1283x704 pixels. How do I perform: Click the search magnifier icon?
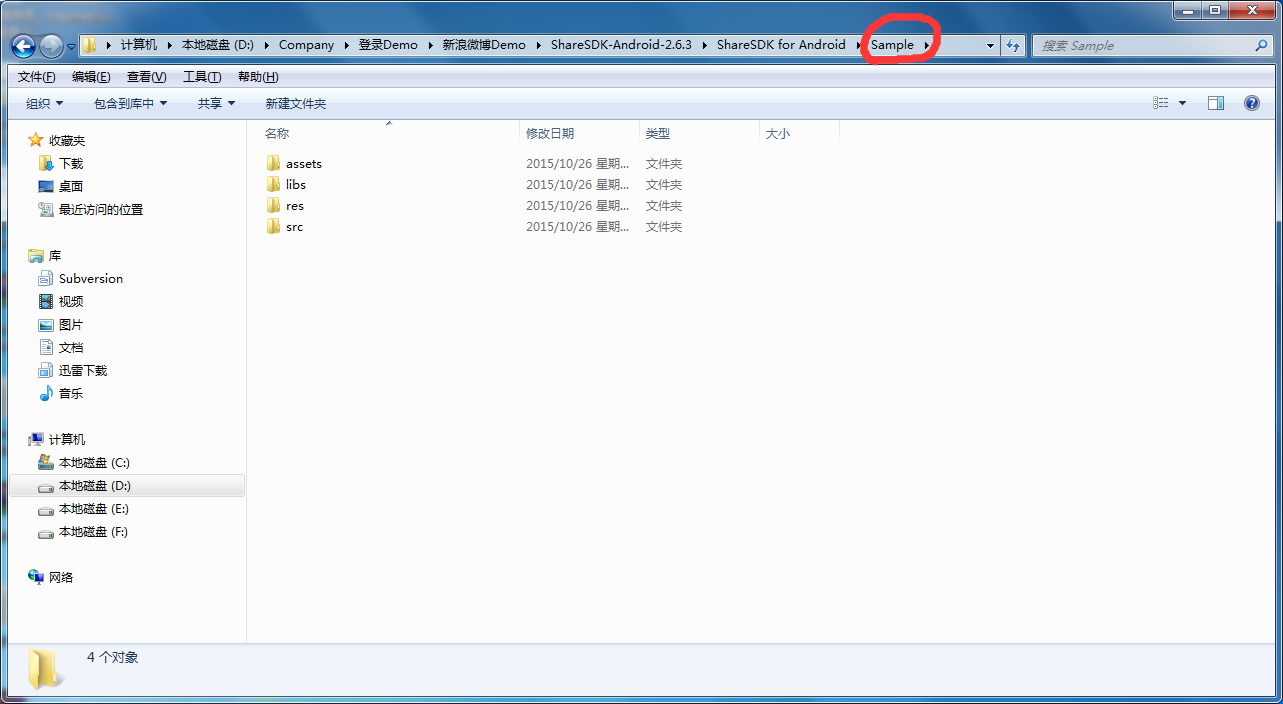click(x=1262, y=45)
